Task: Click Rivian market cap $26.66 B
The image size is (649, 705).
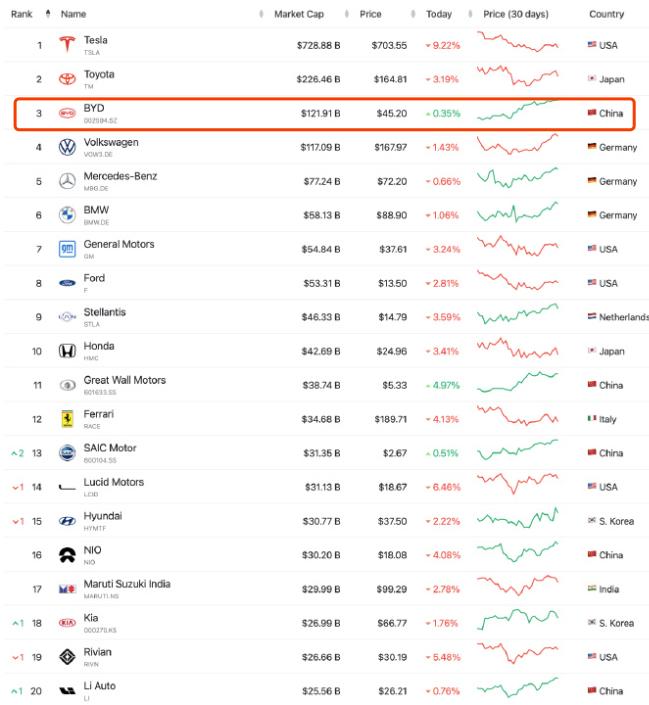Action: (x=321, y=657)
